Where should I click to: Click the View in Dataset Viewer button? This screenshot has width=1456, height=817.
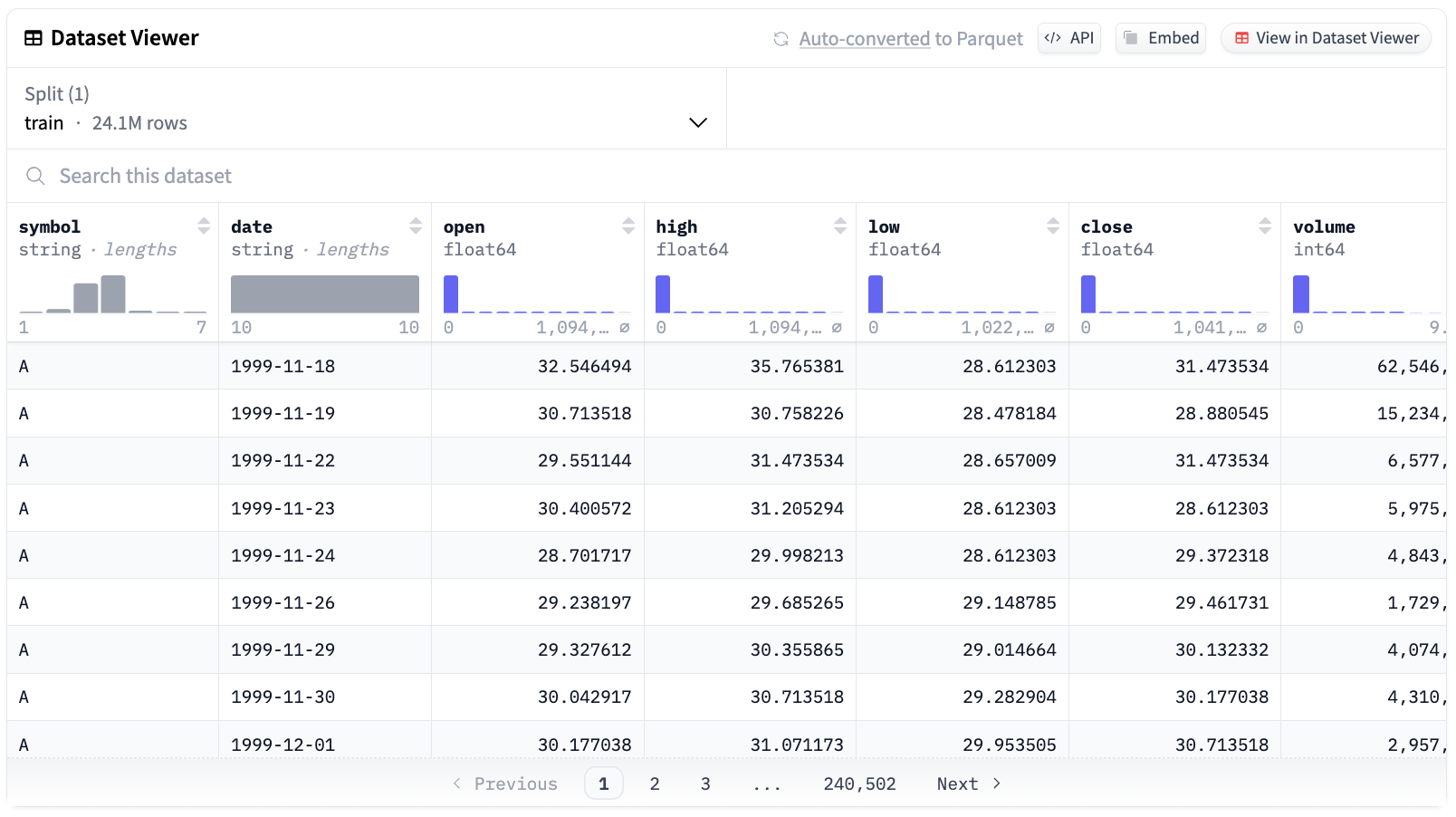[x=1326, y=38]
